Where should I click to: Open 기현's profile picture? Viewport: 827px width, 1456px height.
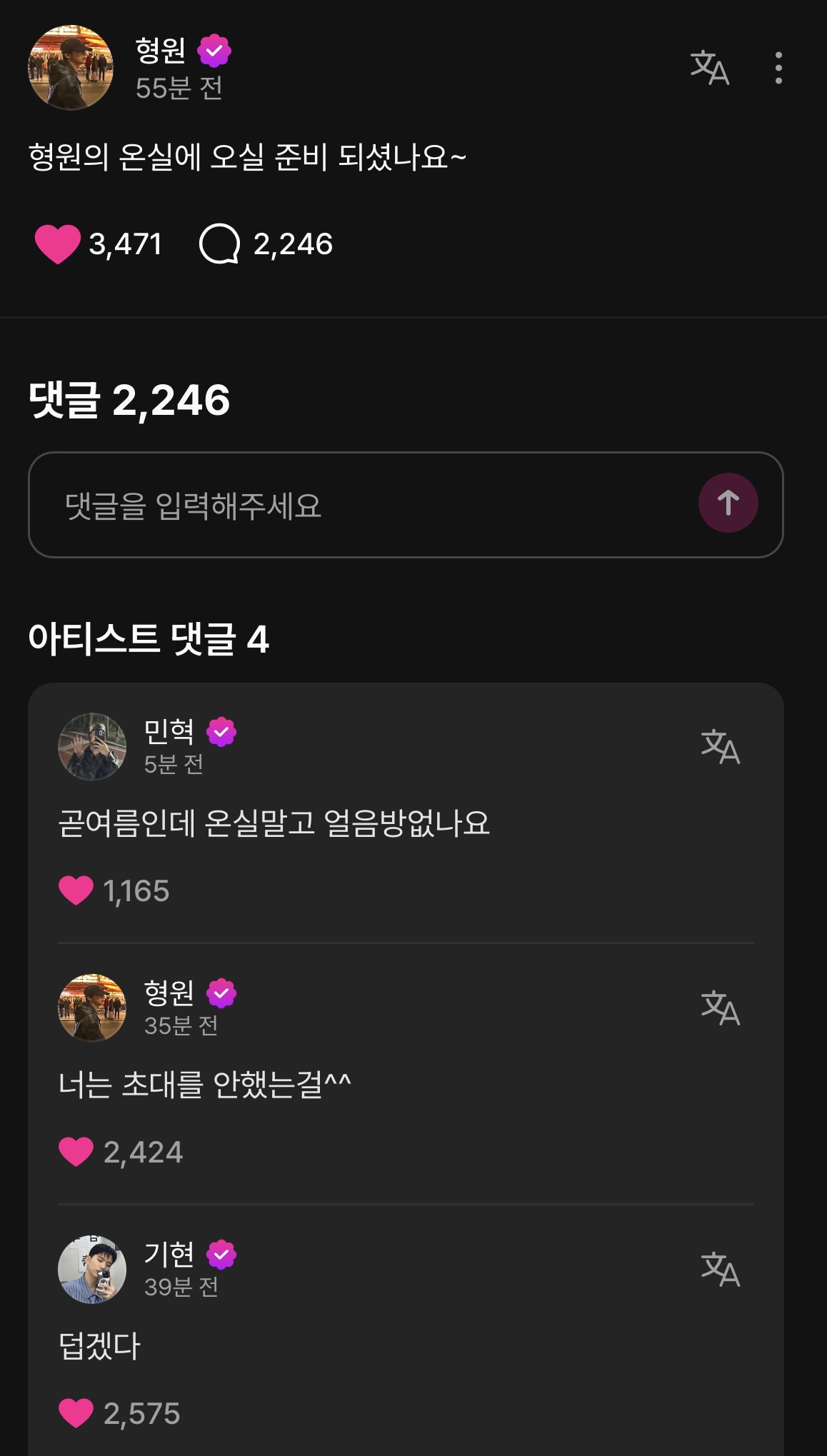(x=91, y=1269)
